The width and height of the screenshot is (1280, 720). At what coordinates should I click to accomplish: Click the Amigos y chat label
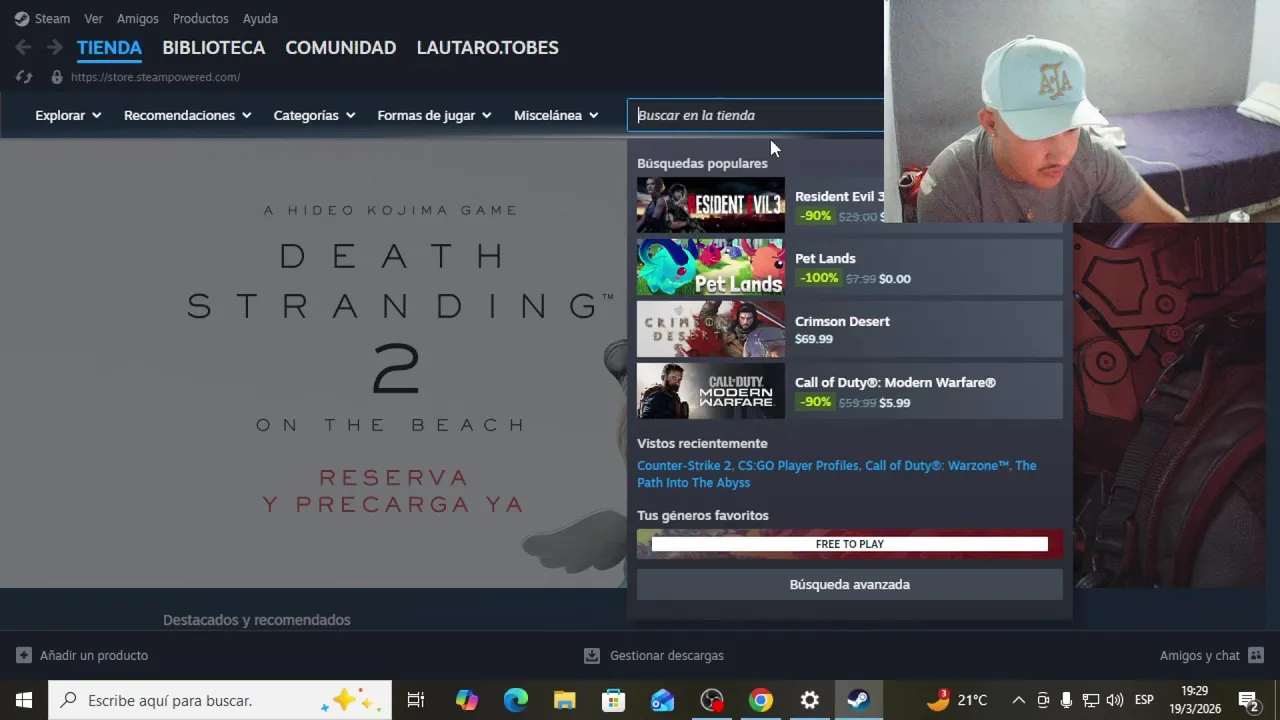1199,655
